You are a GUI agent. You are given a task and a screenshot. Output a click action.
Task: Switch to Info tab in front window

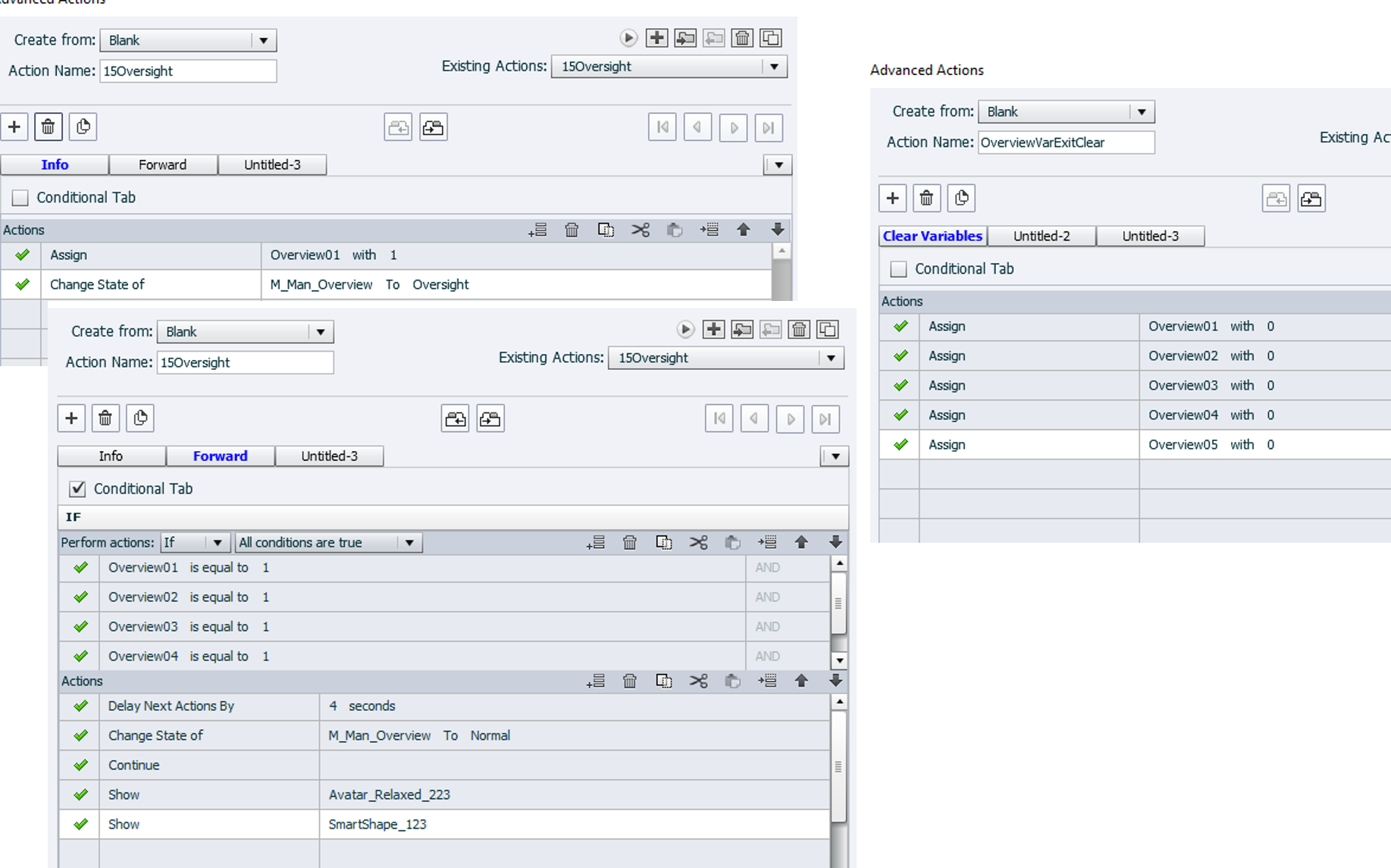point(111,456)
